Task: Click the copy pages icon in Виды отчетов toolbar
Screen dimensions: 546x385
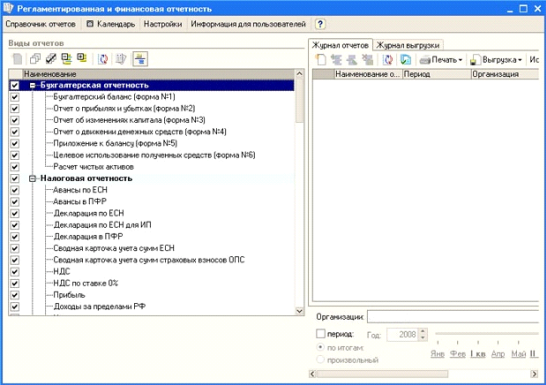Action: 35,59
